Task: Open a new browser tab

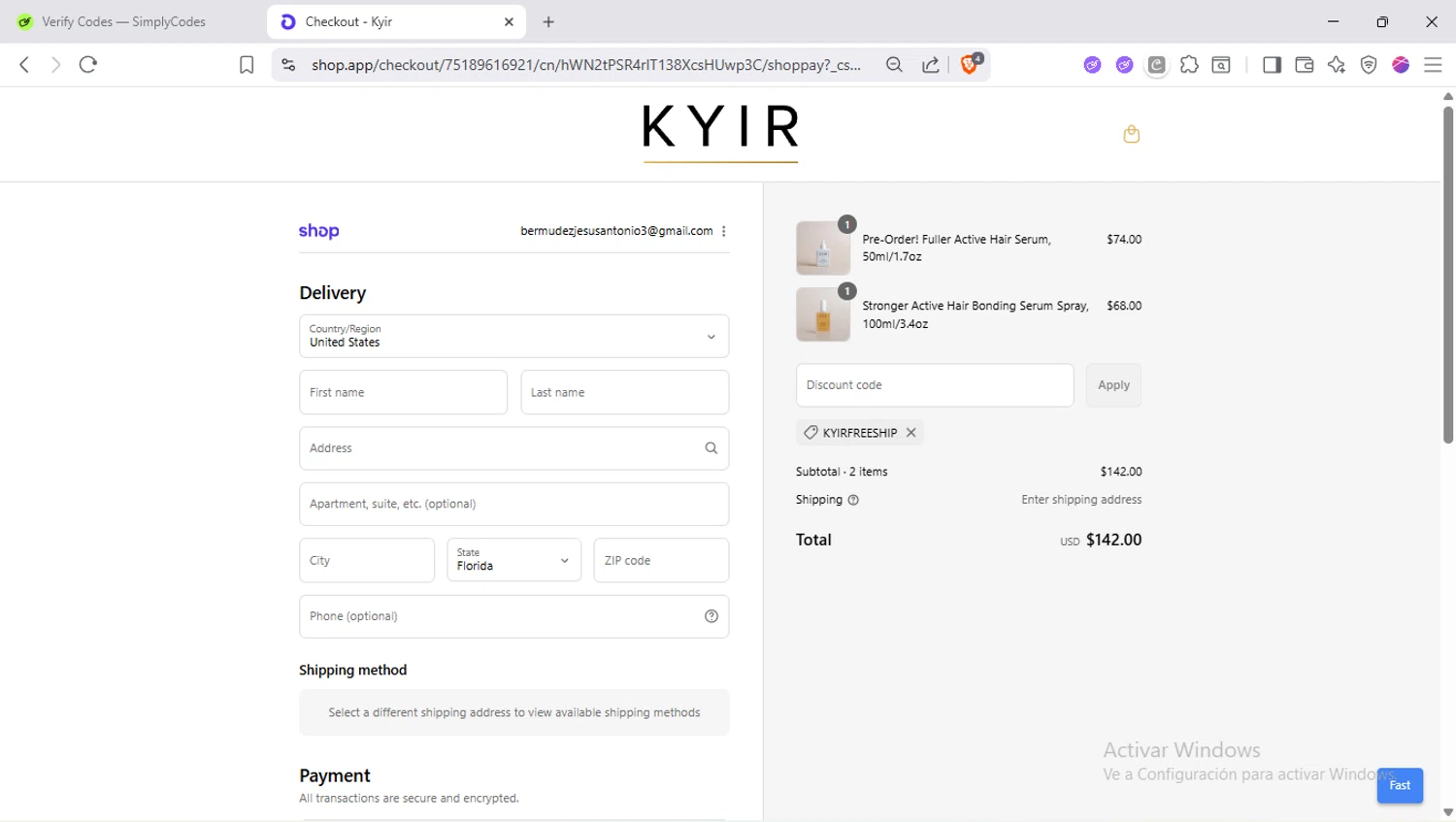Action: click(x=548, y=21)
